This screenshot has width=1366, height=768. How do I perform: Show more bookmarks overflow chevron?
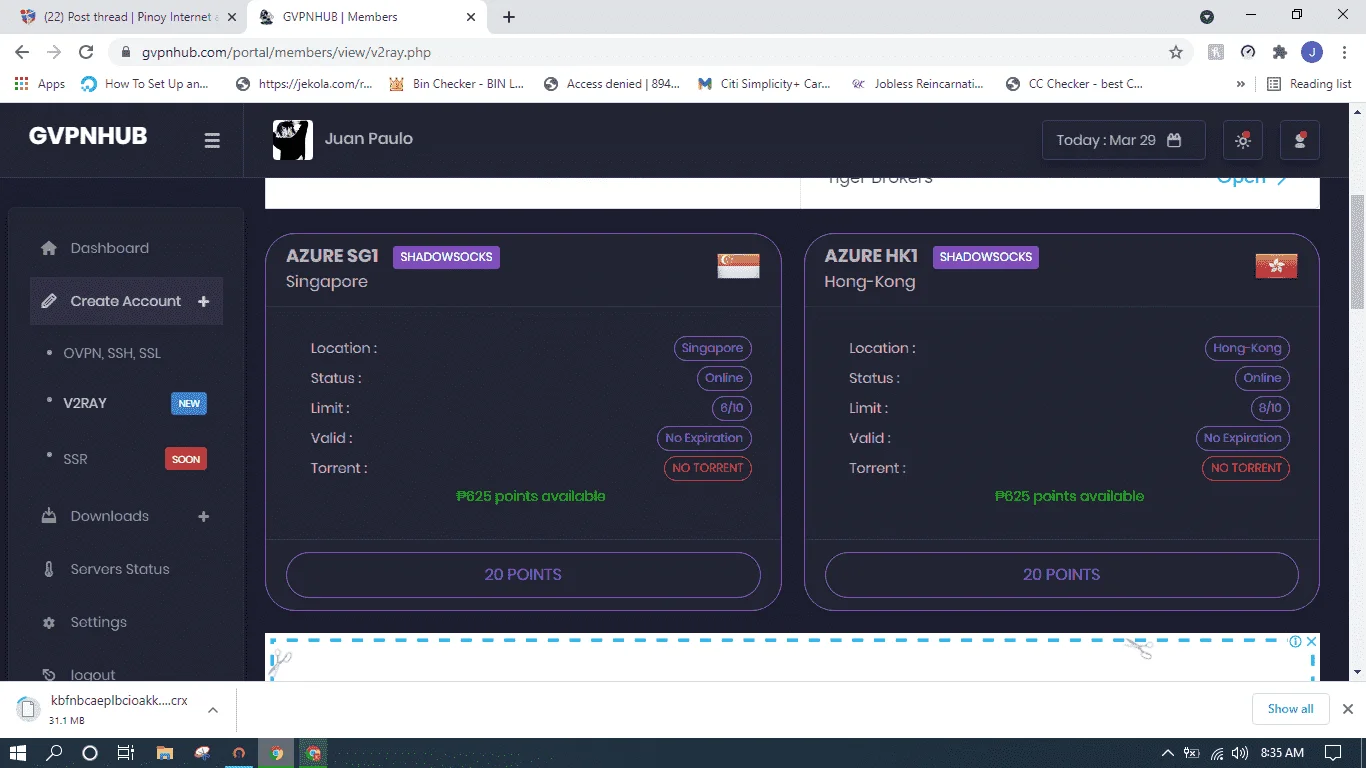pos(1241,84)
